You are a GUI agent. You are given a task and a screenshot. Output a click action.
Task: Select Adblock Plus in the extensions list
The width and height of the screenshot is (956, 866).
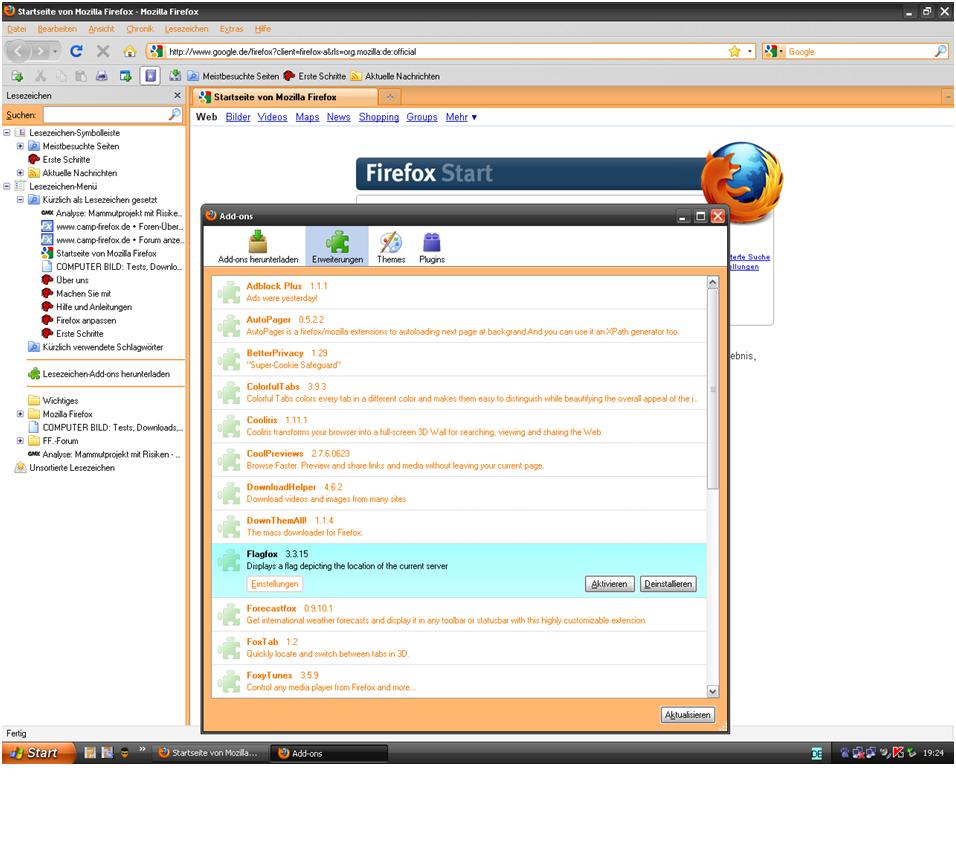pos(459,292)
